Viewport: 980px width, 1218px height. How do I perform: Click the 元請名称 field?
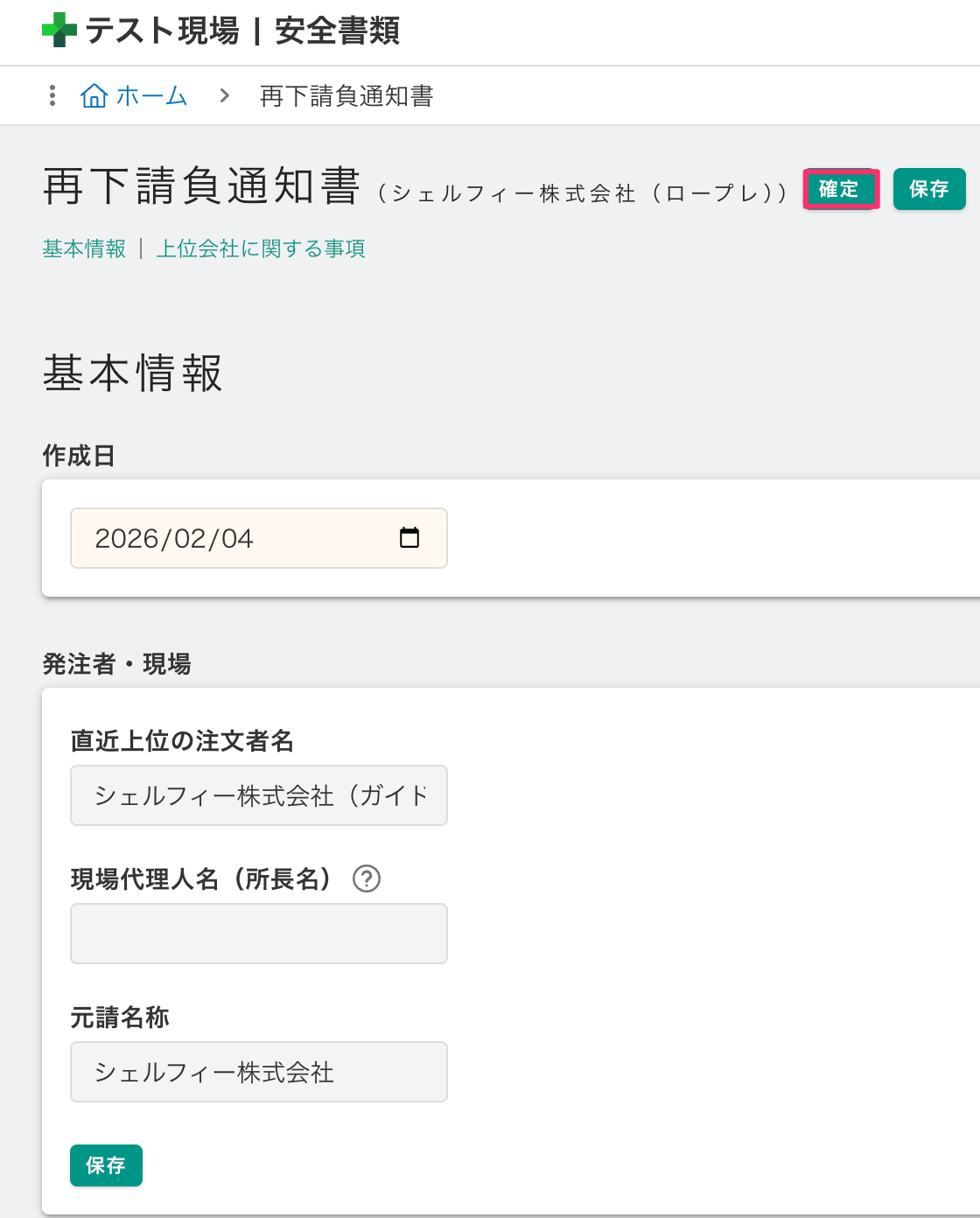tap(259, 1072)
